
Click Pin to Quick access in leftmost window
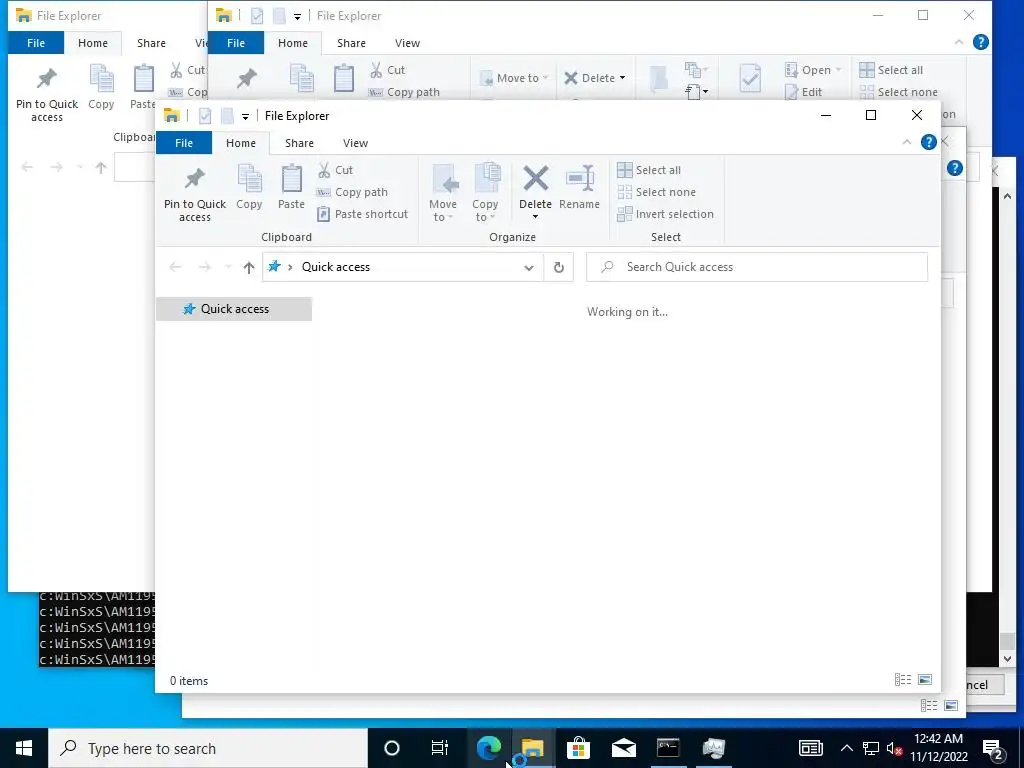pos(47,93)
